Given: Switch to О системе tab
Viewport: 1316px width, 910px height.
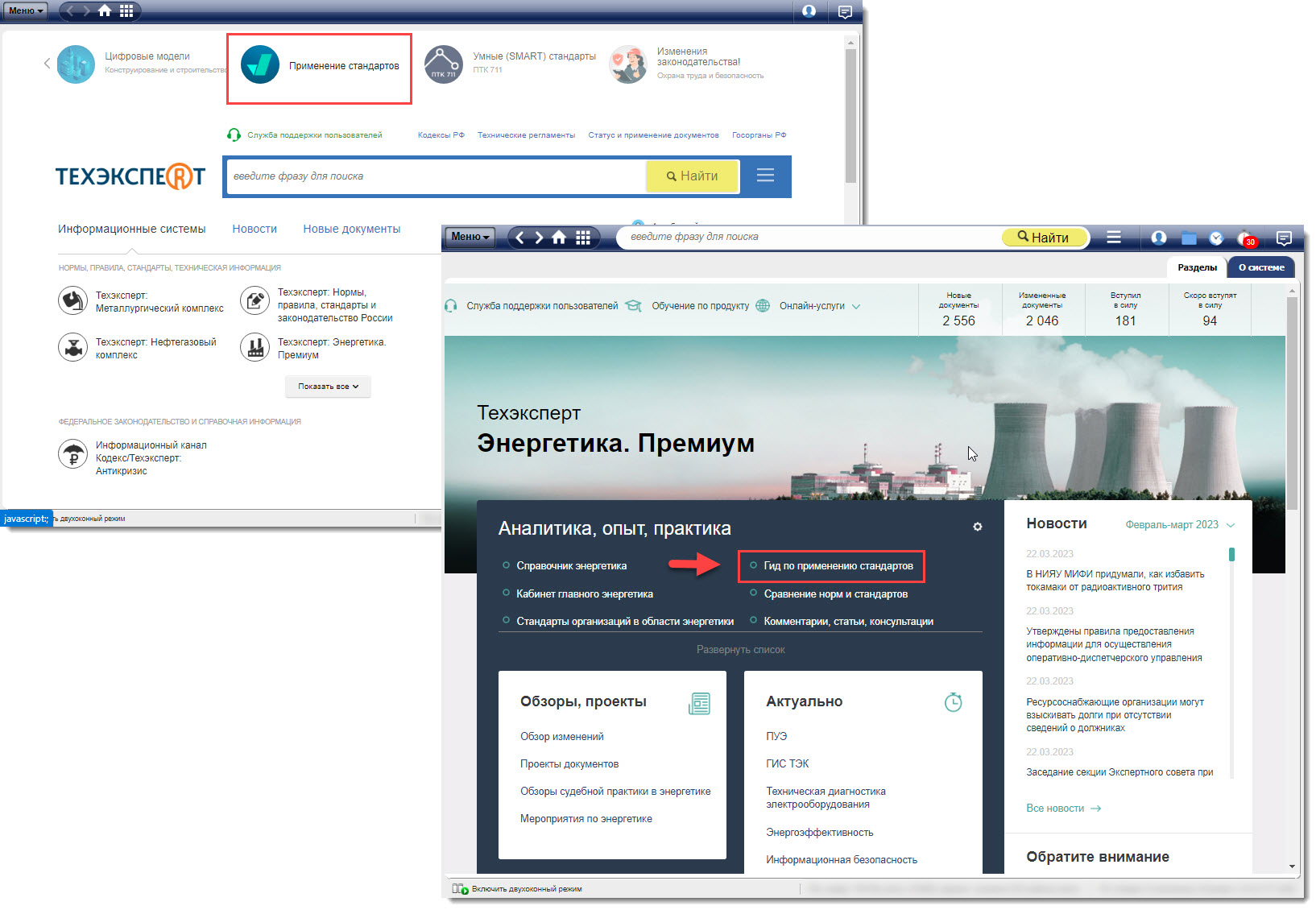Looking at the screenshot, I should [x=1261, y=267].
